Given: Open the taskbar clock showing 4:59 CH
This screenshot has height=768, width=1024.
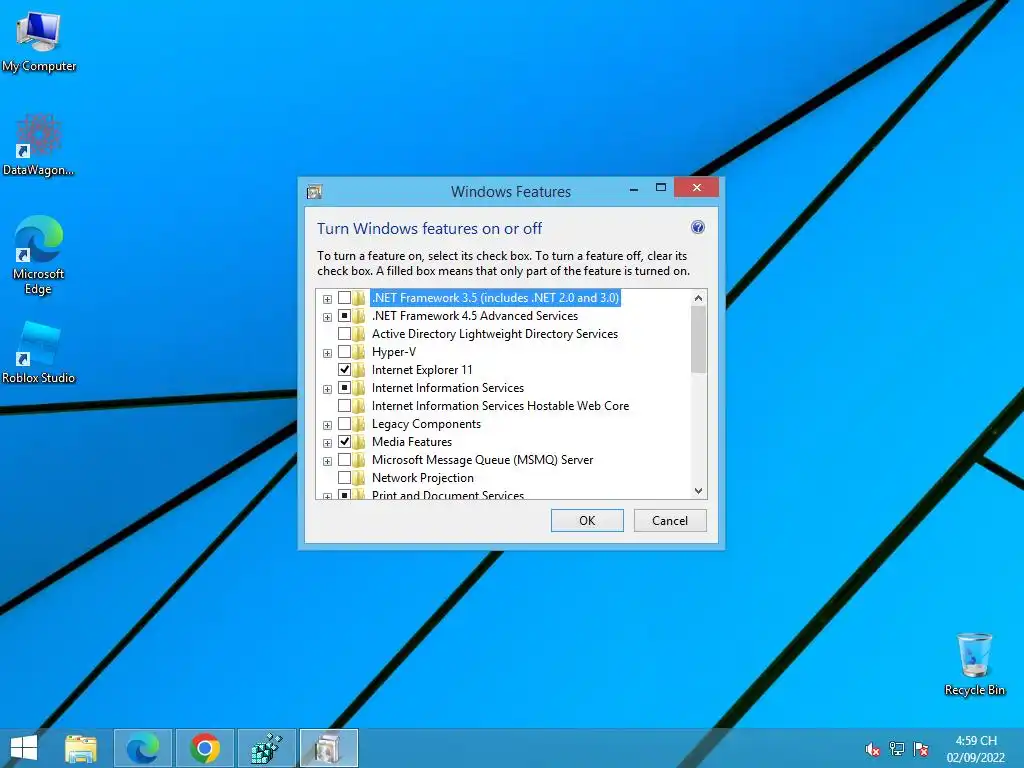Looking at the screenshot, I should (x=976, y=749).
